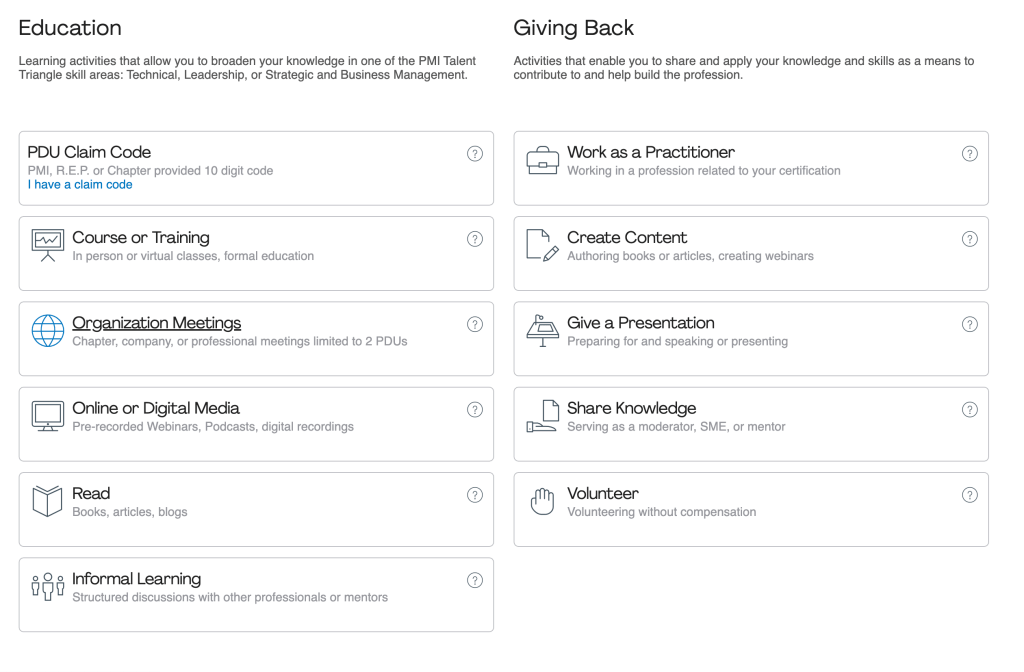Click the Online or Digital Media monitor icon

click(x=47, y=416)
